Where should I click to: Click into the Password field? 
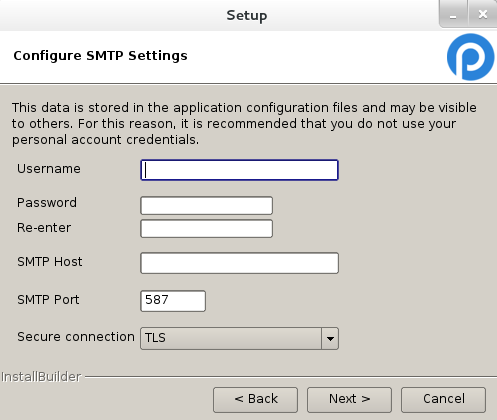point(207,206)
